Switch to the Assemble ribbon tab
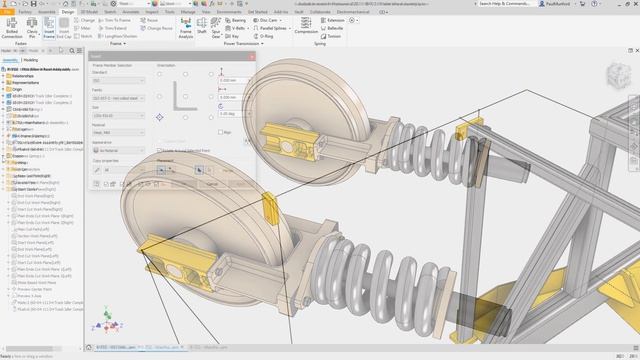Screen dimensions: 640x360 [47, 12]
